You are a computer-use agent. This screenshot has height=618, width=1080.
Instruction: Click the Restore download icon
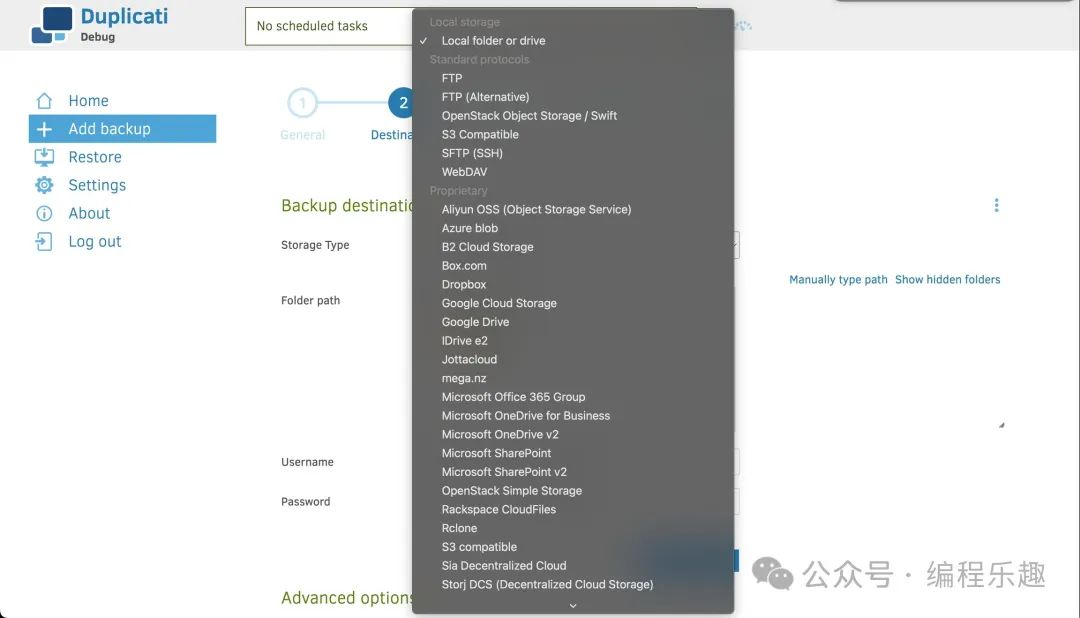pyautogui.click(x=44, y=157)
